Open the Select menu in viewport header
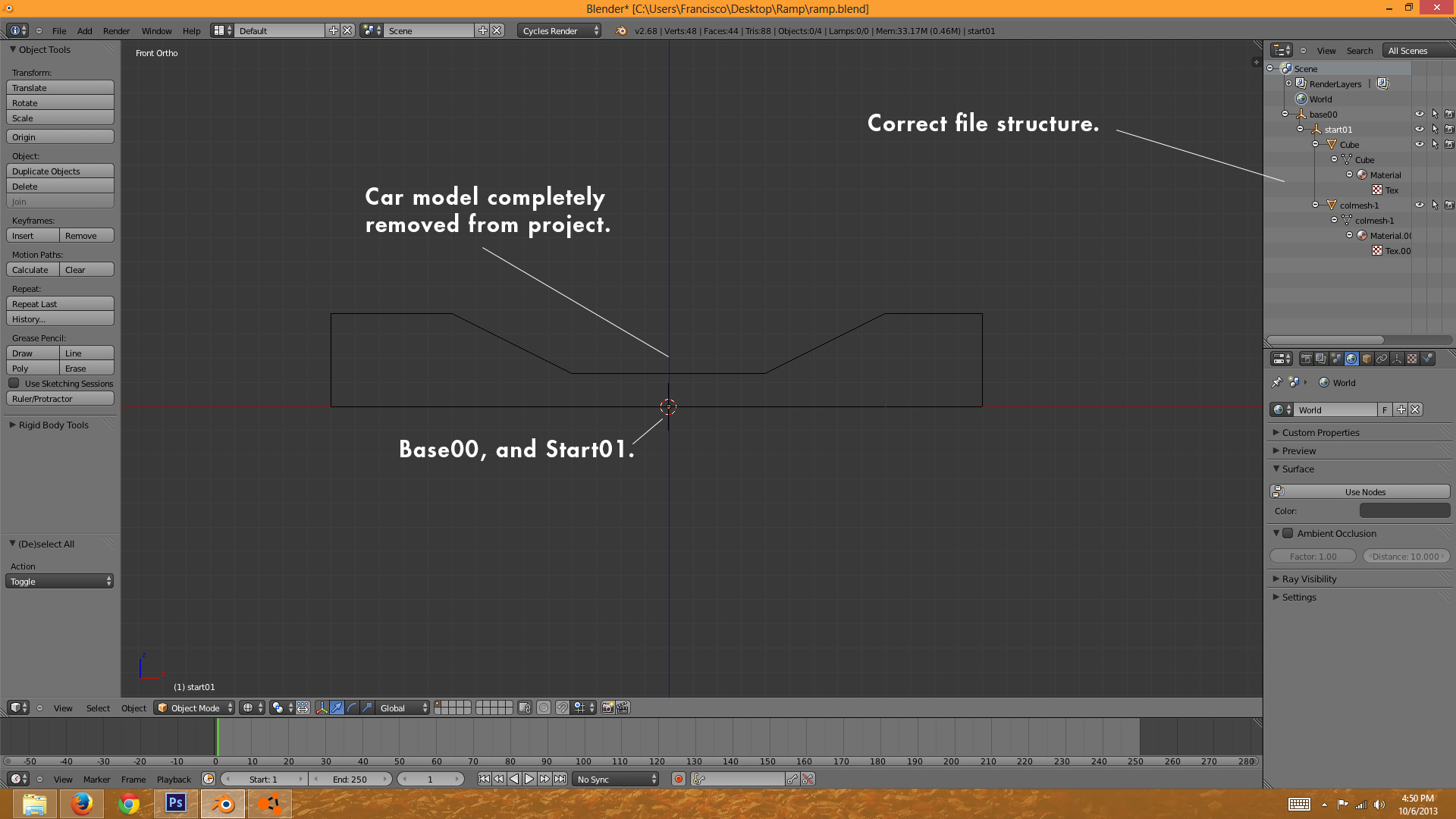The height and width of the screenshot is (819, 1456). tap(98, 708)
